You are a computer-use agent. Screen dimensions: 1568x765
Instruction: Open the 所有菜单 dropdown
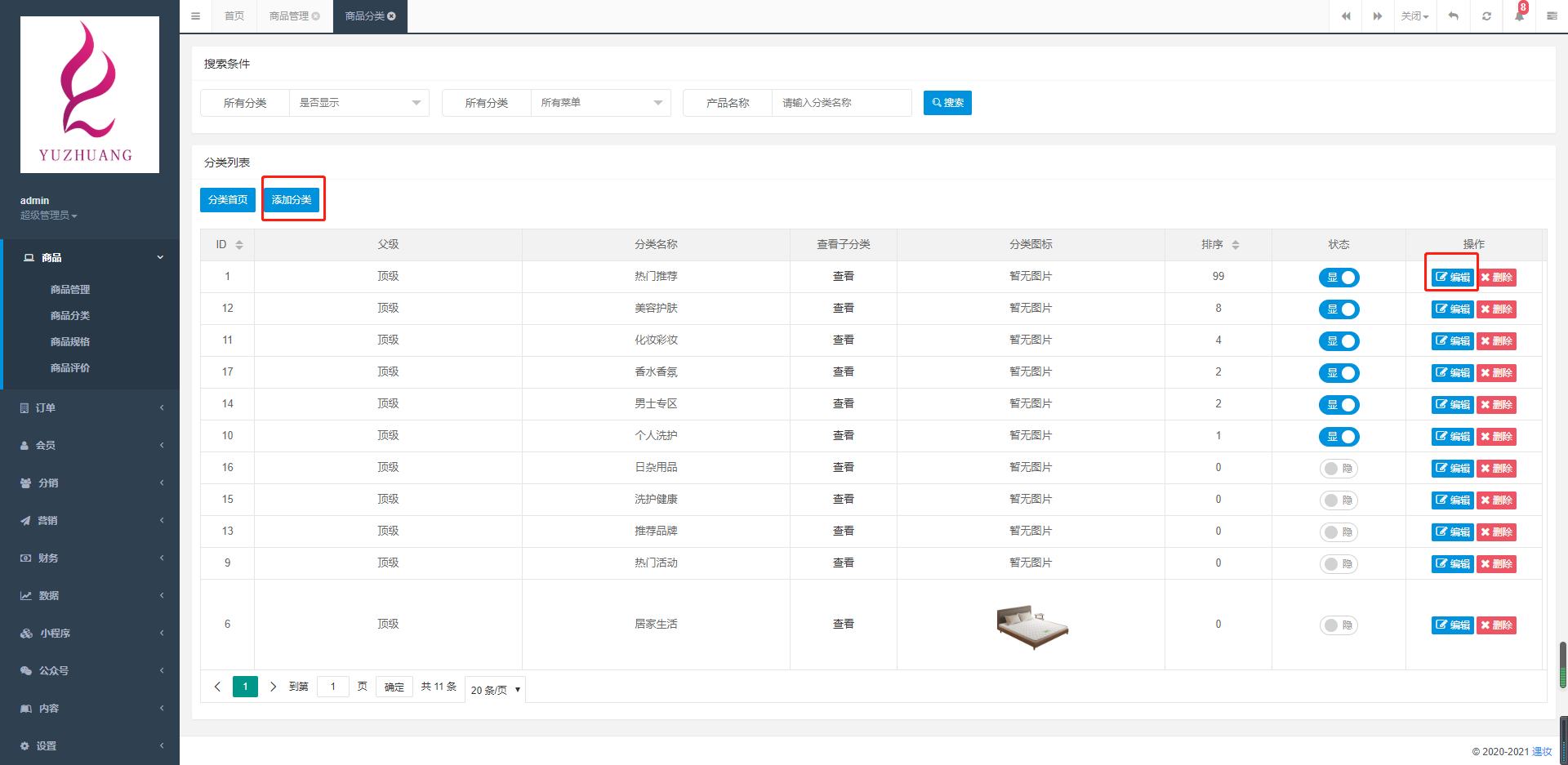tap(601, 103)
